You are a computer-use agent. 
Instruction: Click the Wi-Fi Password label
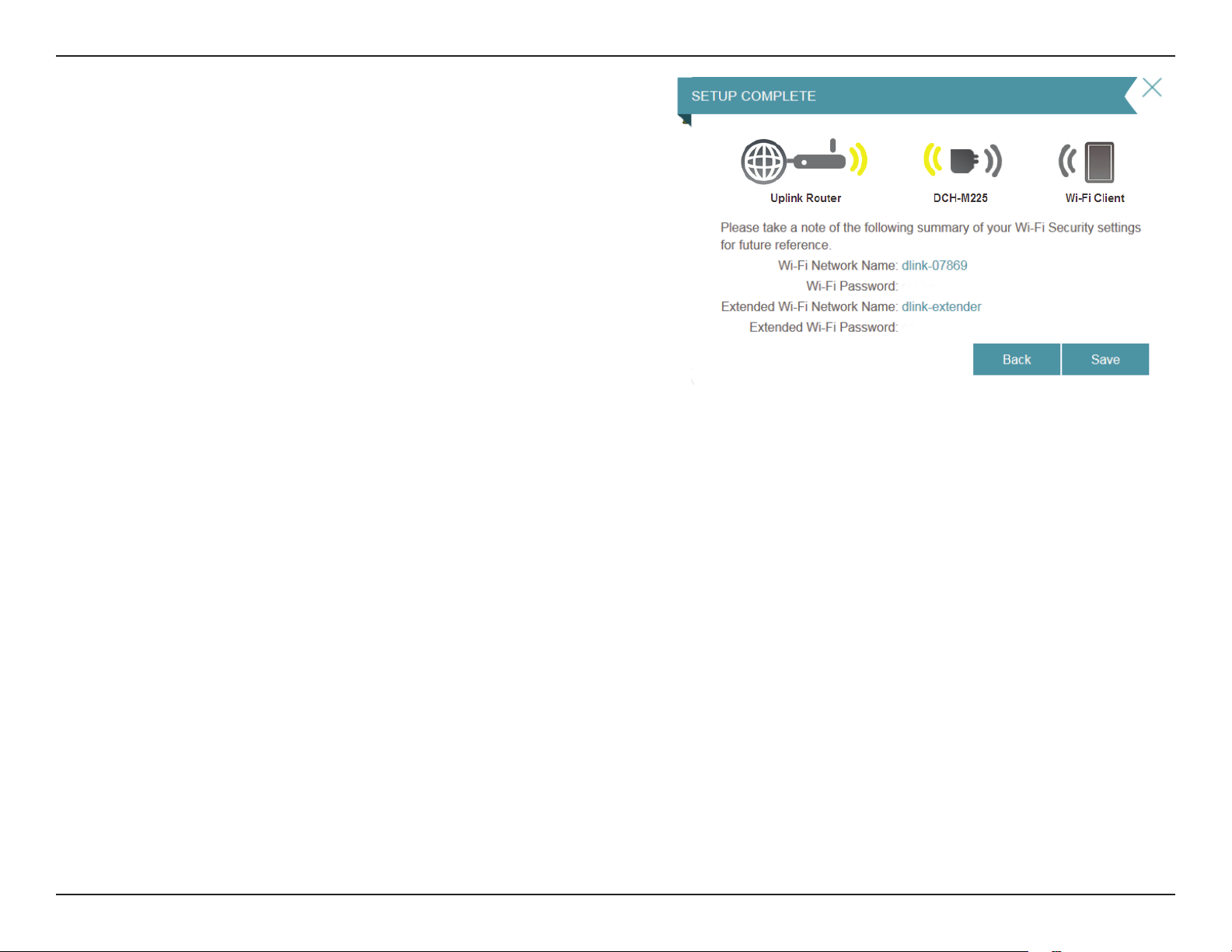pos(852,286)
